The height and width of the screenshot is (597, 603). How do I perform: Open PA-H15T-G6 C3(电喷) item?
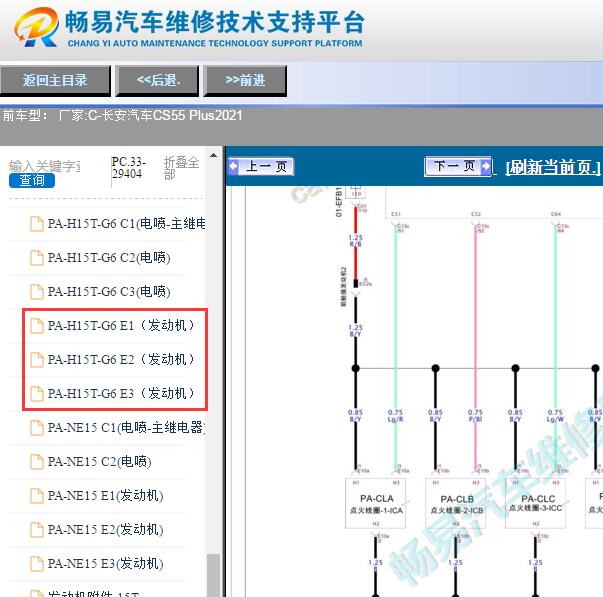tap(109, 292)
